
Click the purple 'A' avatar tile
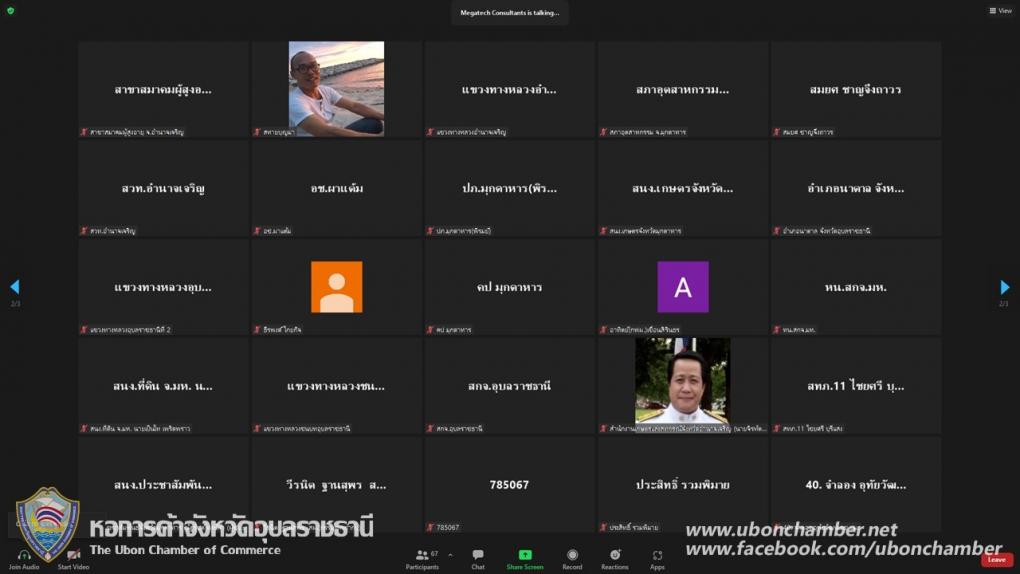pyautogui.click(x=682, y=287)
